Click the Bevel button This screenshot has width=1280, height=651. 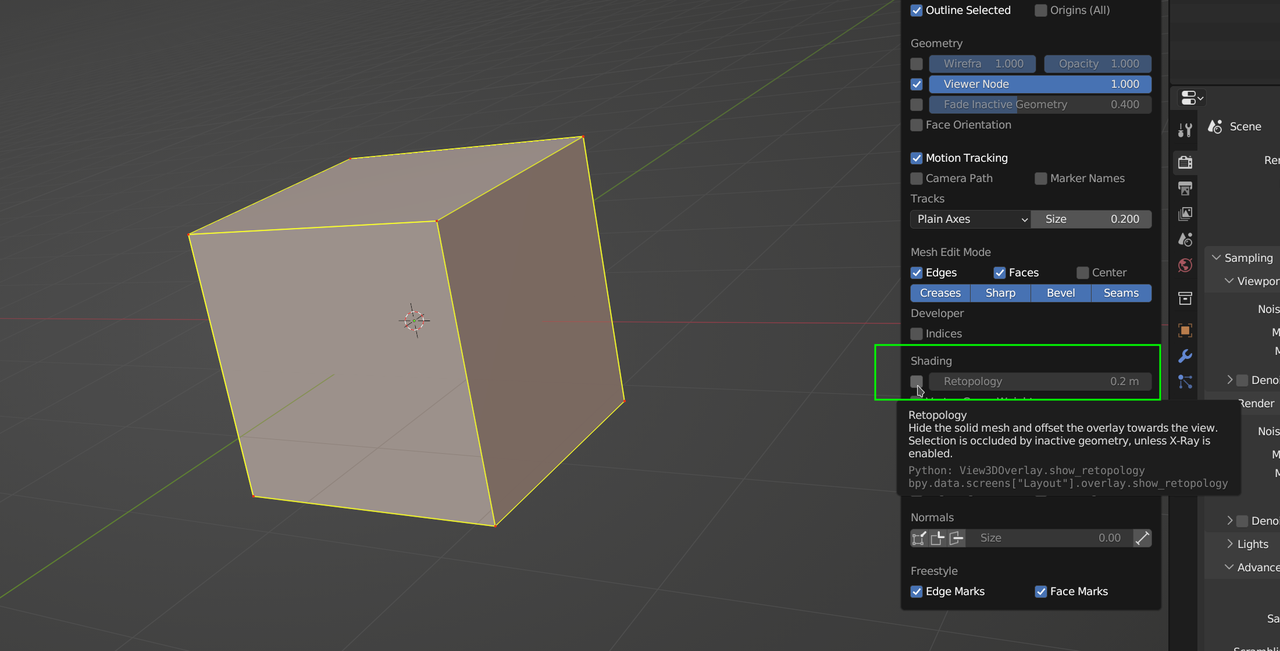coord(1060,292)
